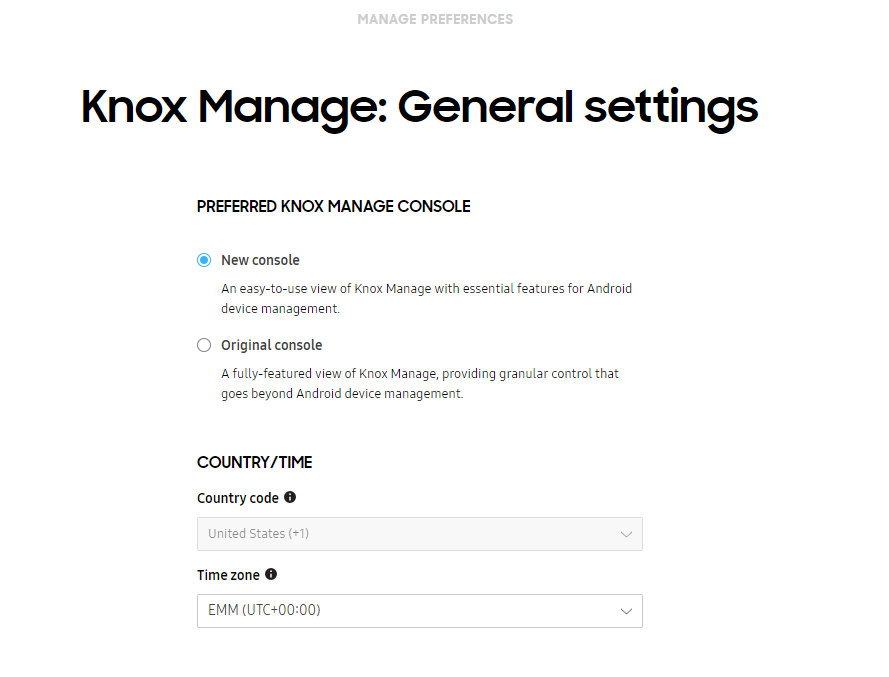The image size is (889, 677).
Task: Open the Country code dropdown field
Action: coord(419,534)
